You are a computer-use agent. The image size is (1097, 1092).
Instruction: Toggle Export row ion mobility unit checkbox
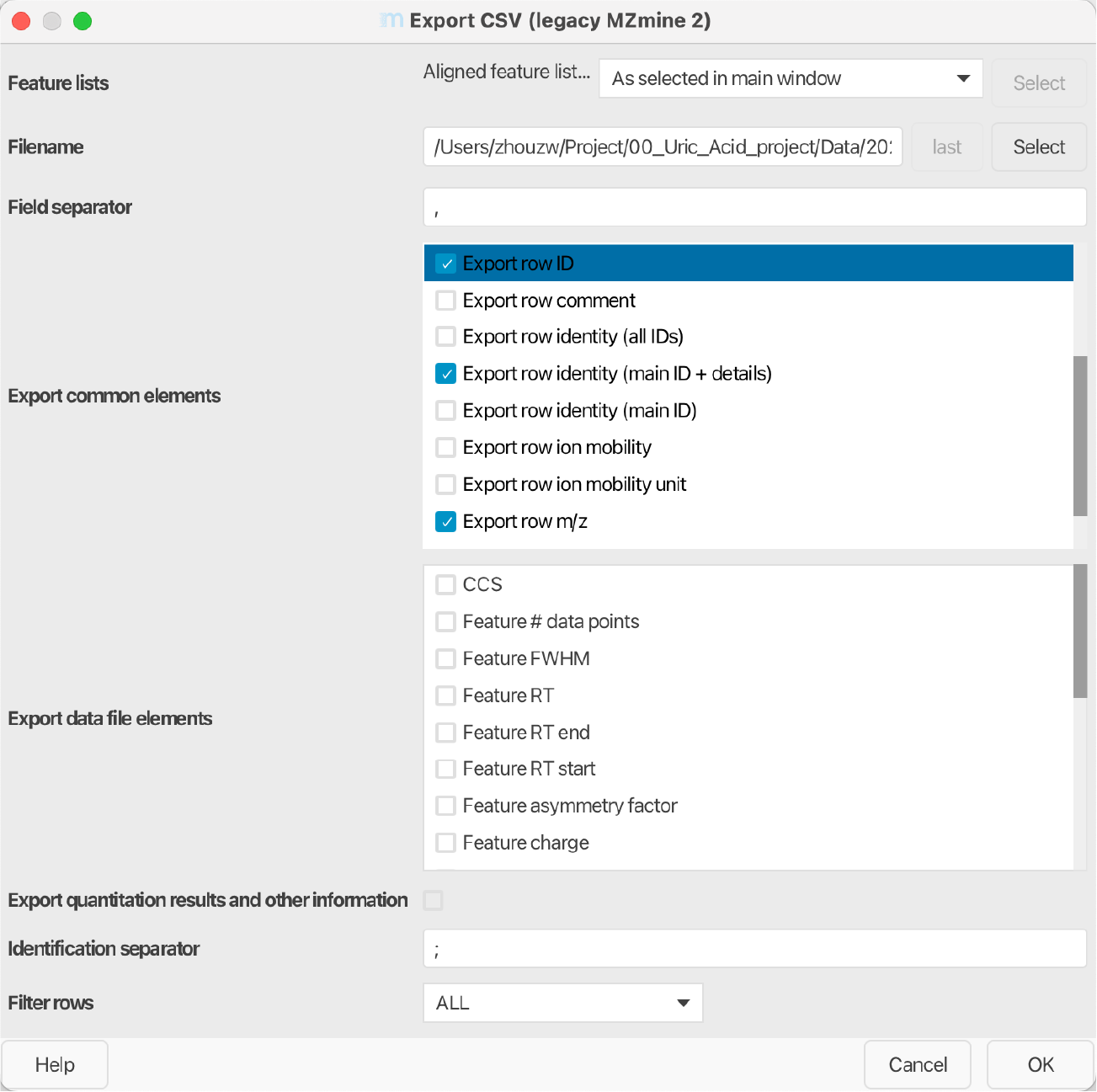(x=445, y=484)
